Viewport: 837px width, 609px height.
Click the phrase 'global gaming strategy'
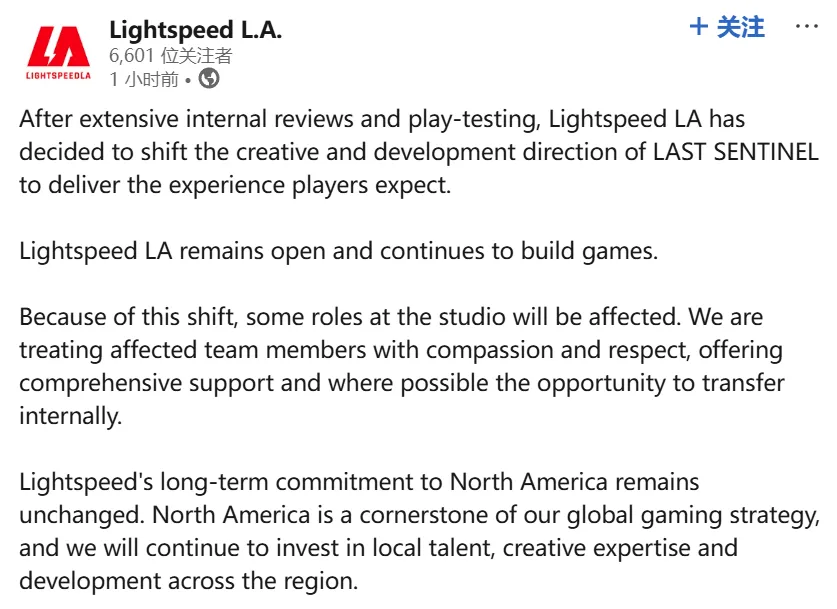pyautogui.click(x=693, y=516)
